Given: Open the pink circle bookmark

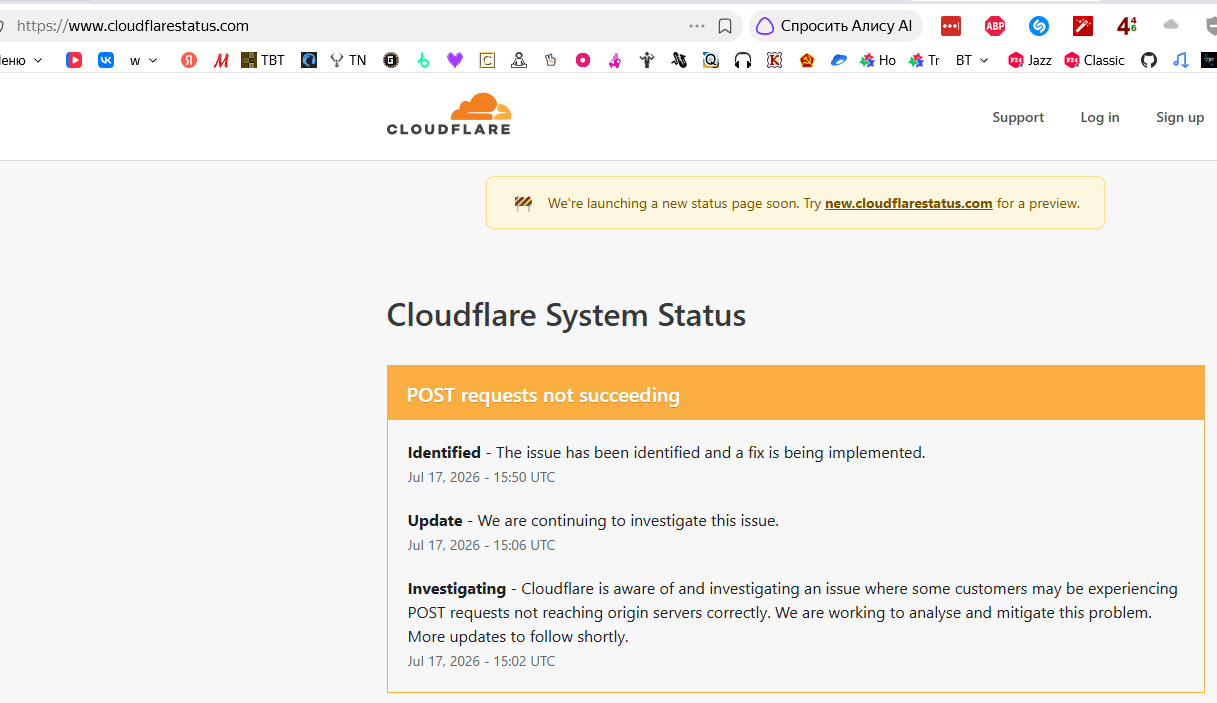Looking at the screenshot, I should click(583, 60).
